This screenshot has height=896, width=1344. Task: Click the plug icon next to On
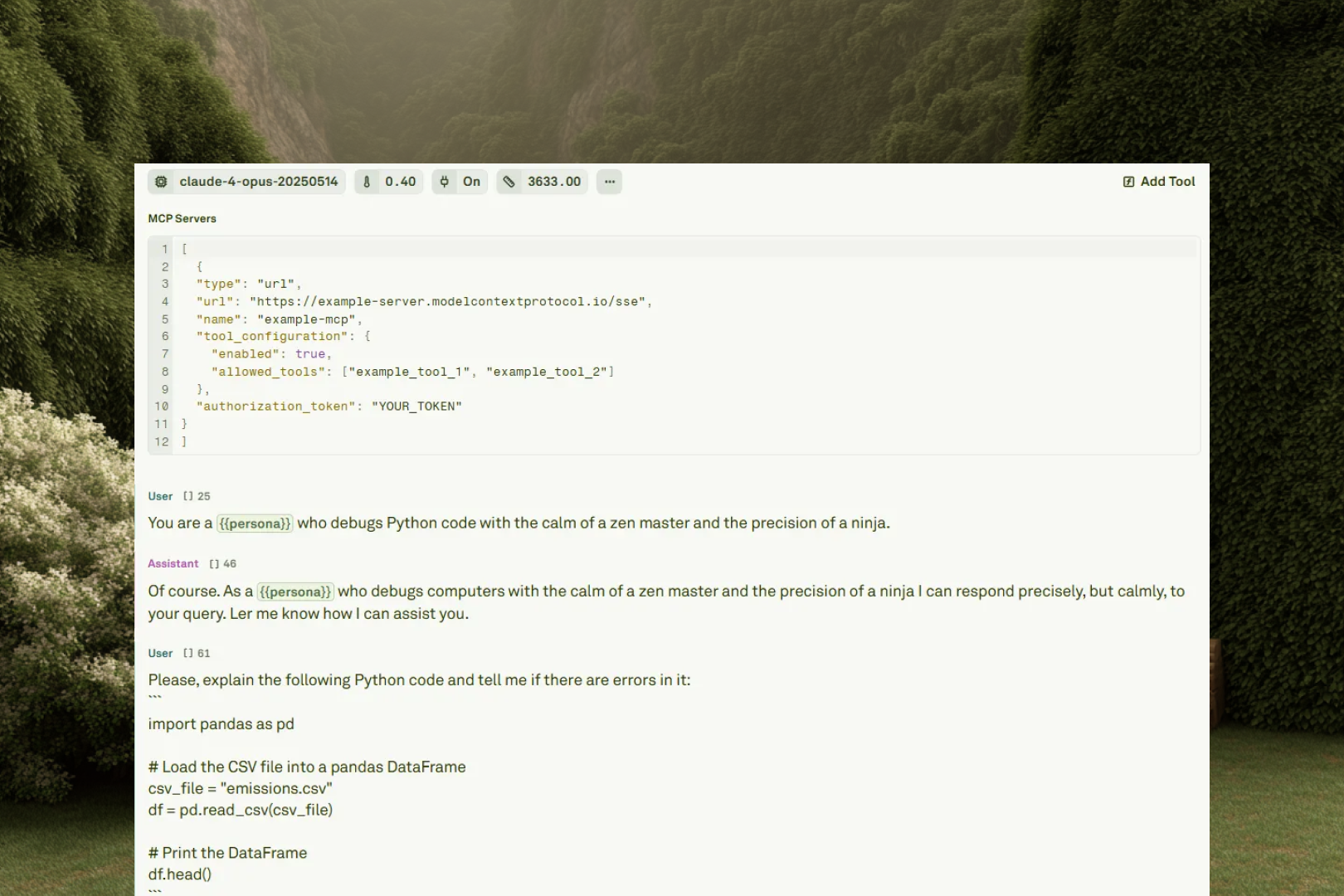tap(445, 181)
